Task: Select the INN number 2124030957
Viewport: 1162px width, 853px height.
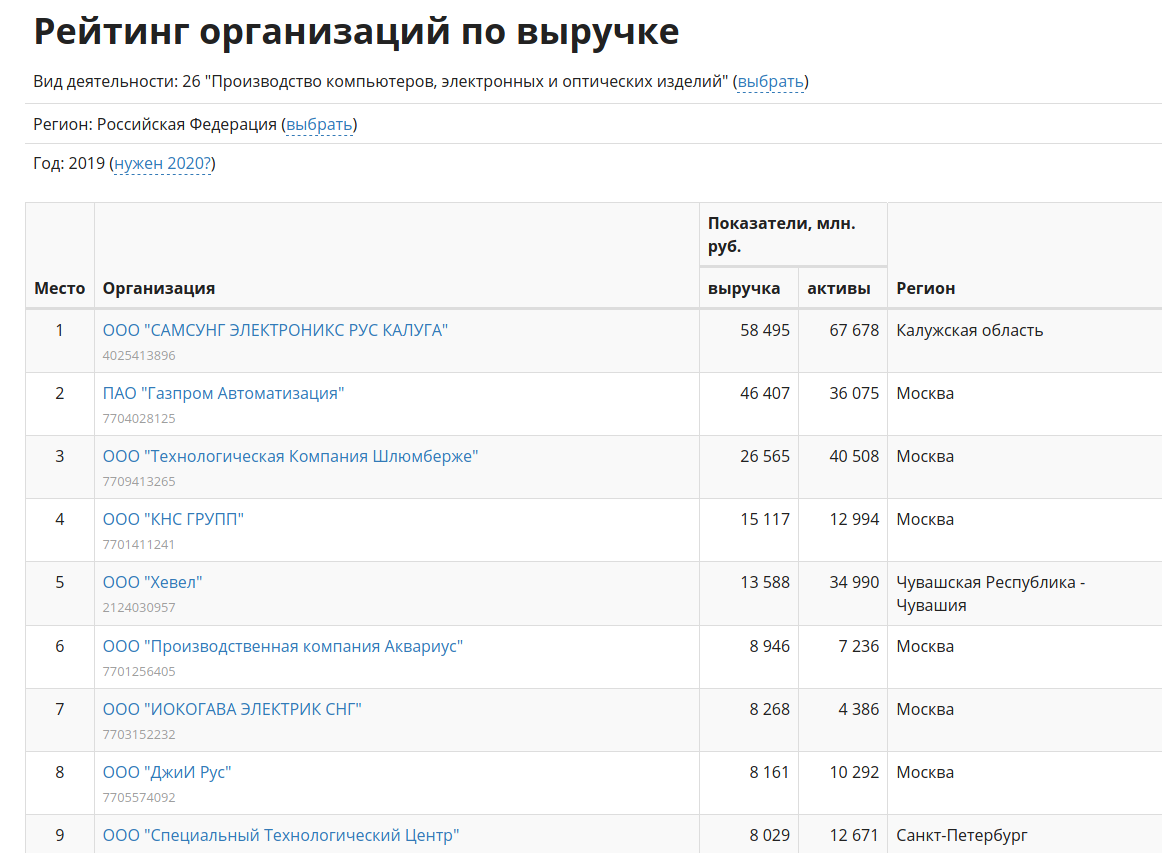Action: point(139,608)
